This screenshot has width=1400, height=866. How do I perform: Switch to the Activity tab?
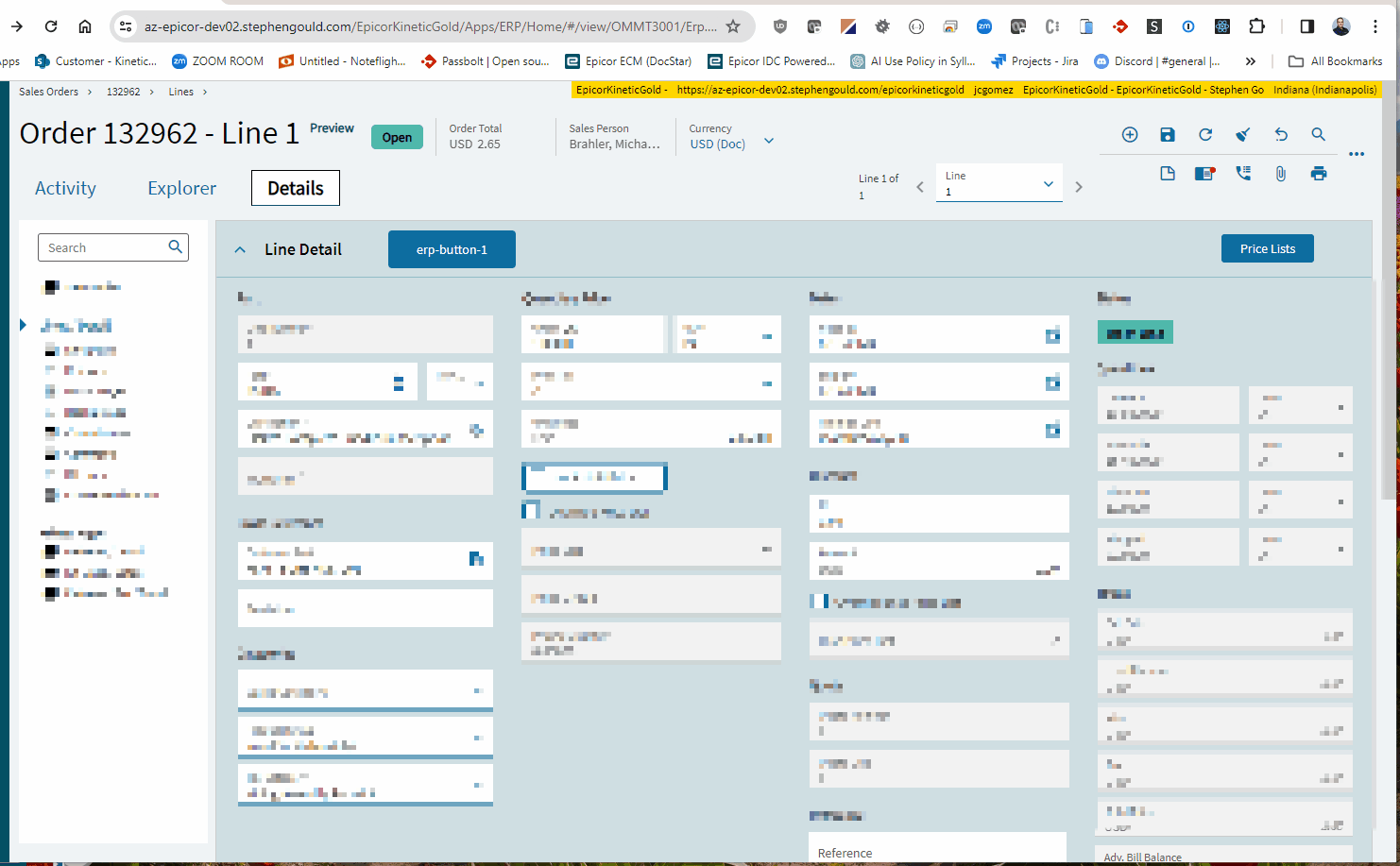(65, 188)
